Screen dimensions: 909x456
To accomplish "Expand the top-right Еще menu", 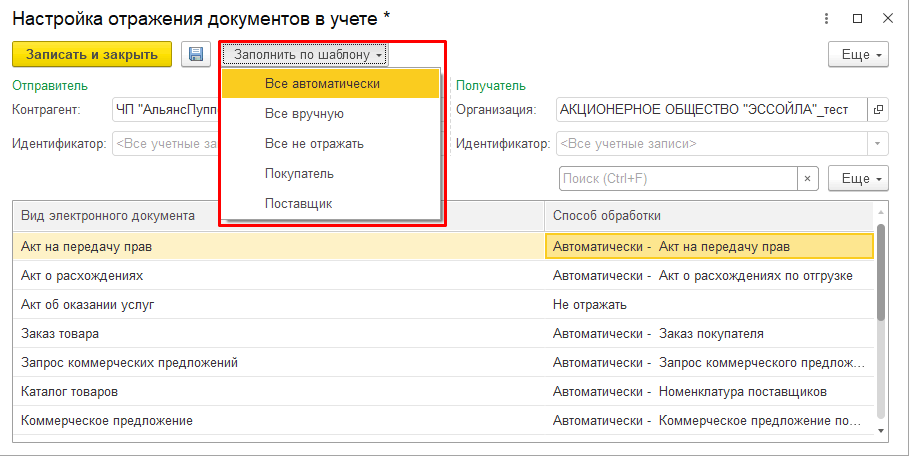I will click(859, 55).
